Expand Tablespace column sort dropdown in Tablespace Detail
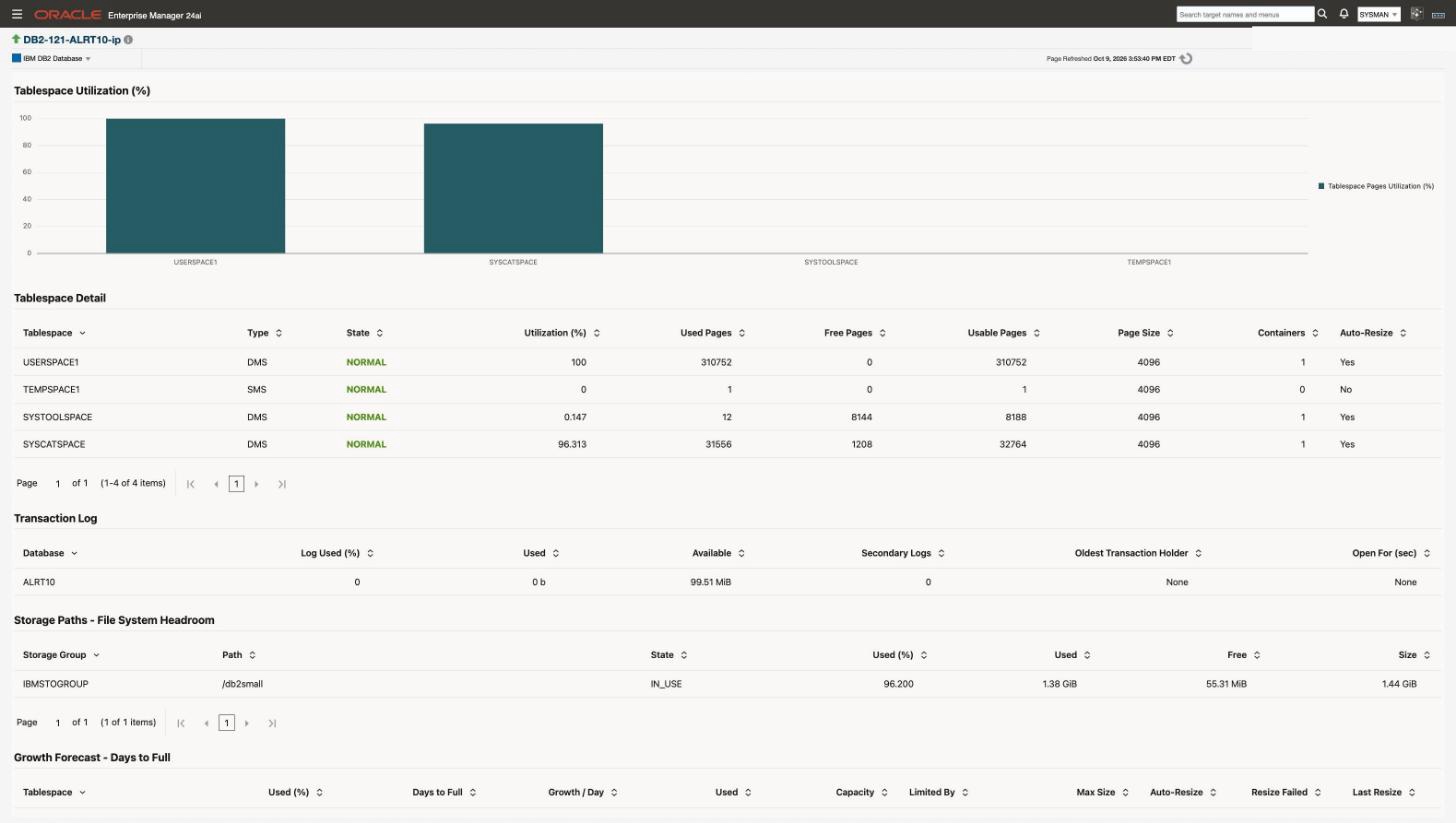 click(x=82, y=333)
